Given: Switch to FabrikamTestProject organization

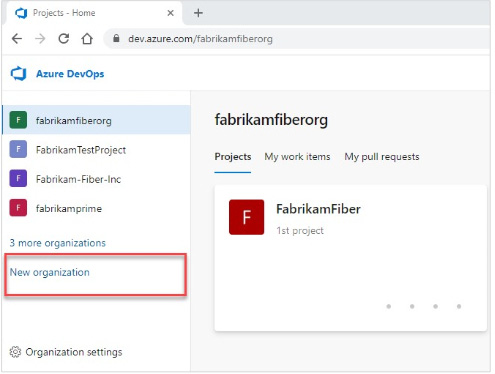Looking at the screenshot, I should click(x=96, y=149).
